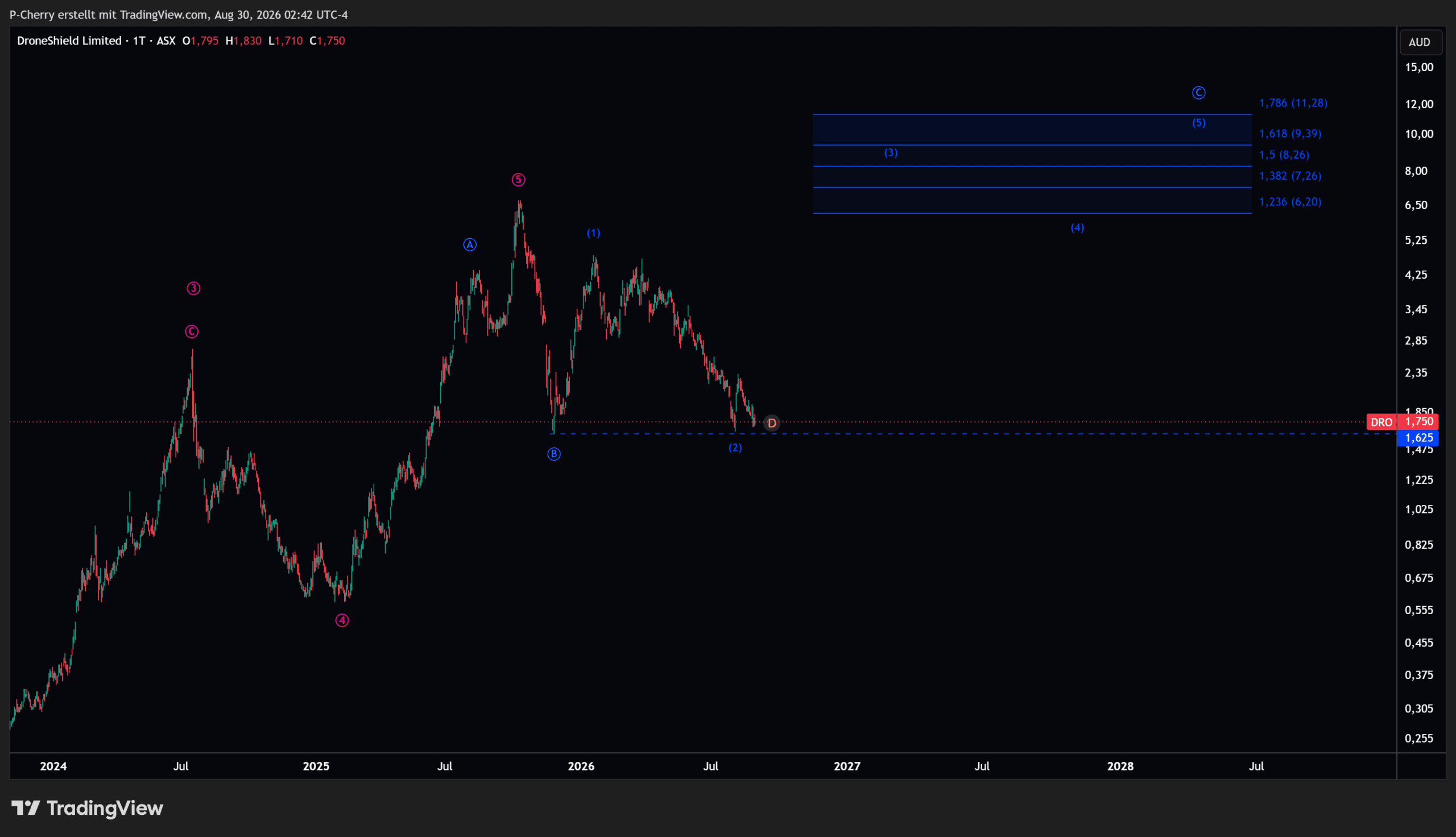
Task: Click the low value L1,710
Action: tap(285, 41)
